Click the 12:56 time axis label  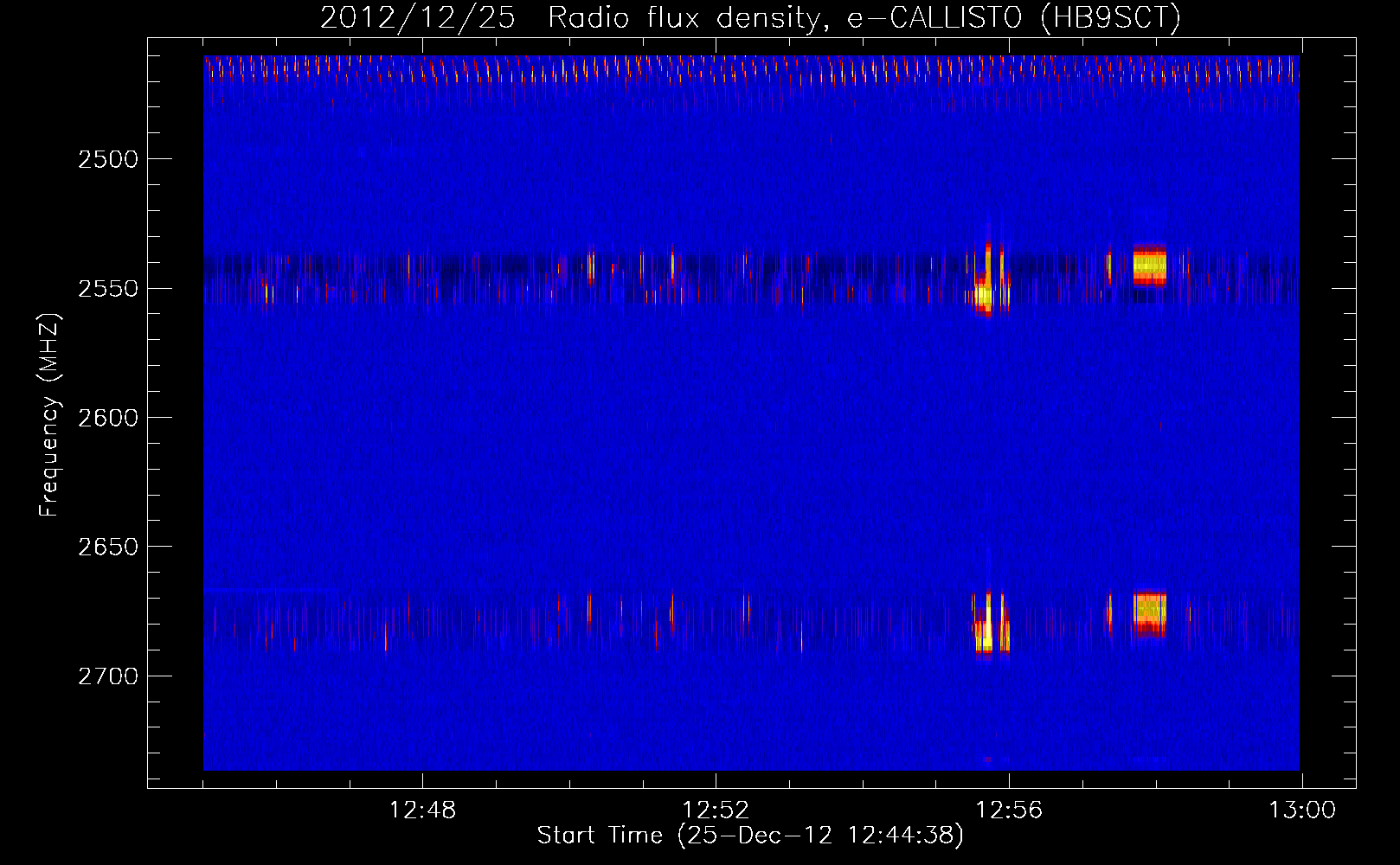[x=1009, y=811]
